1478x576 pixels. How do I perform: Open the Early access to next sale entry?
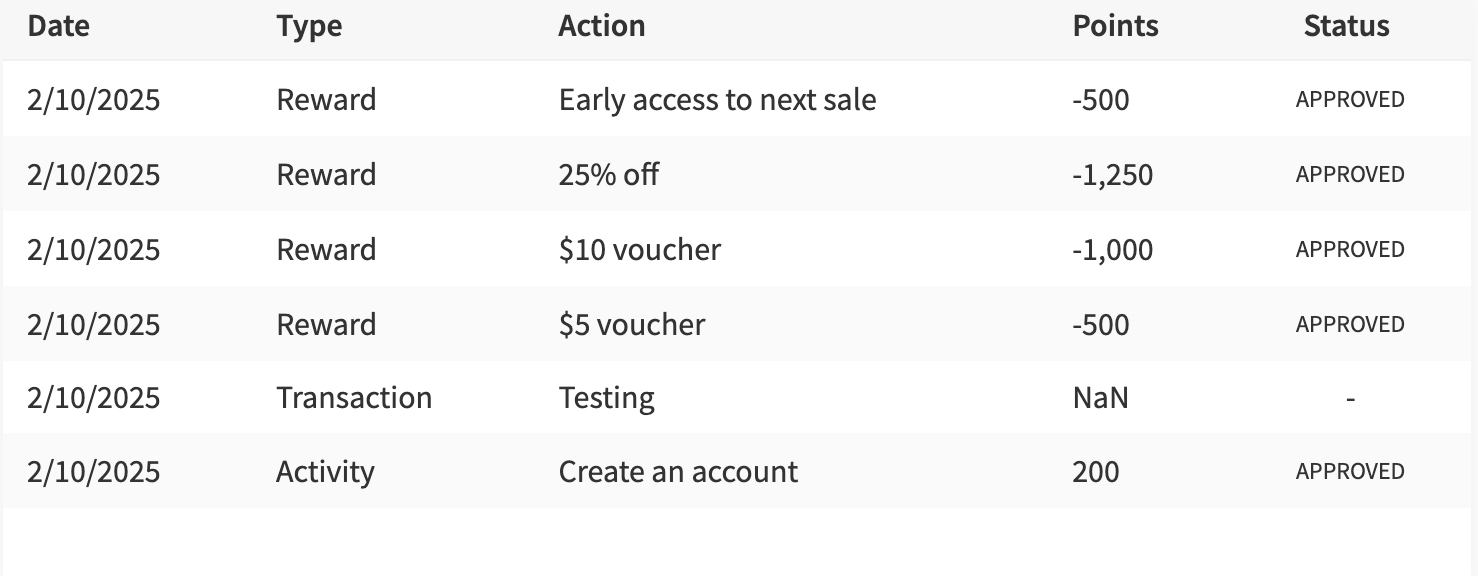[x=717, y=100]
